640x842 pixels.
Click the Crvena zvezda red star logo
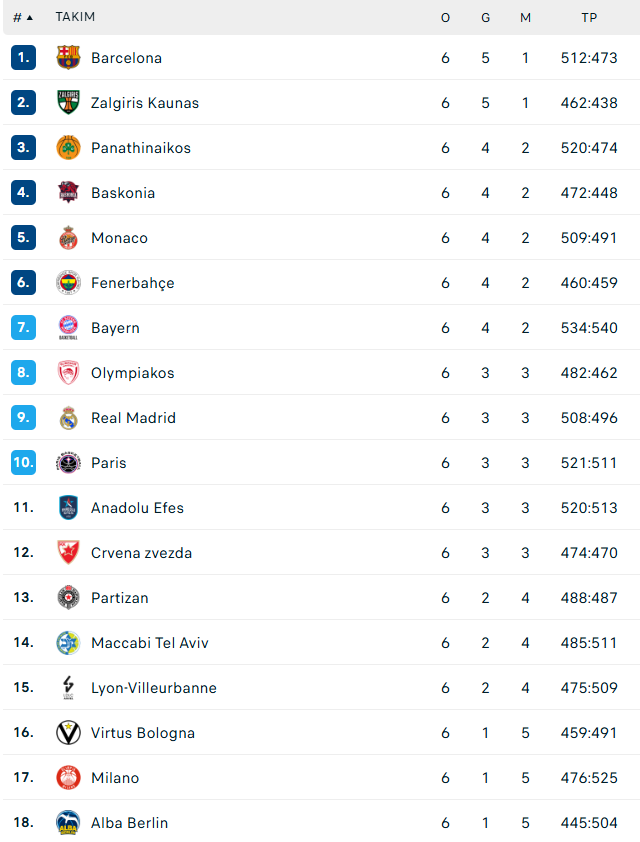tap(68, 553)
